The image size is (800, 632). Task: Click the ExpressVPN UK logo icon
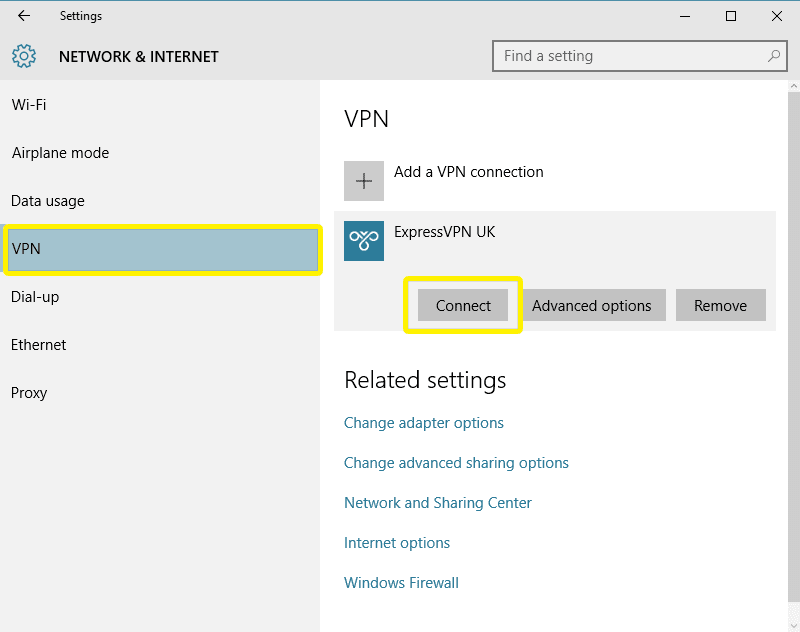coord(364,241)
